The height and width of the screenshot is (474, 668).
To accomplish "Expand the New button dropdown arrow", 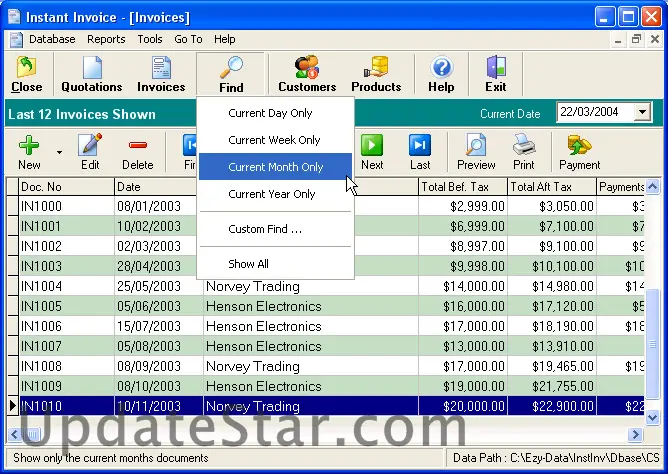I will pos(59,152).
